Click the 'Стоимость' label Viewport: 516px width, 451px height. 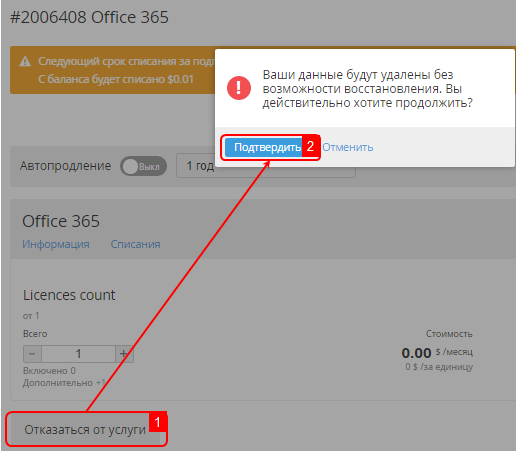[x=449, y=334]
